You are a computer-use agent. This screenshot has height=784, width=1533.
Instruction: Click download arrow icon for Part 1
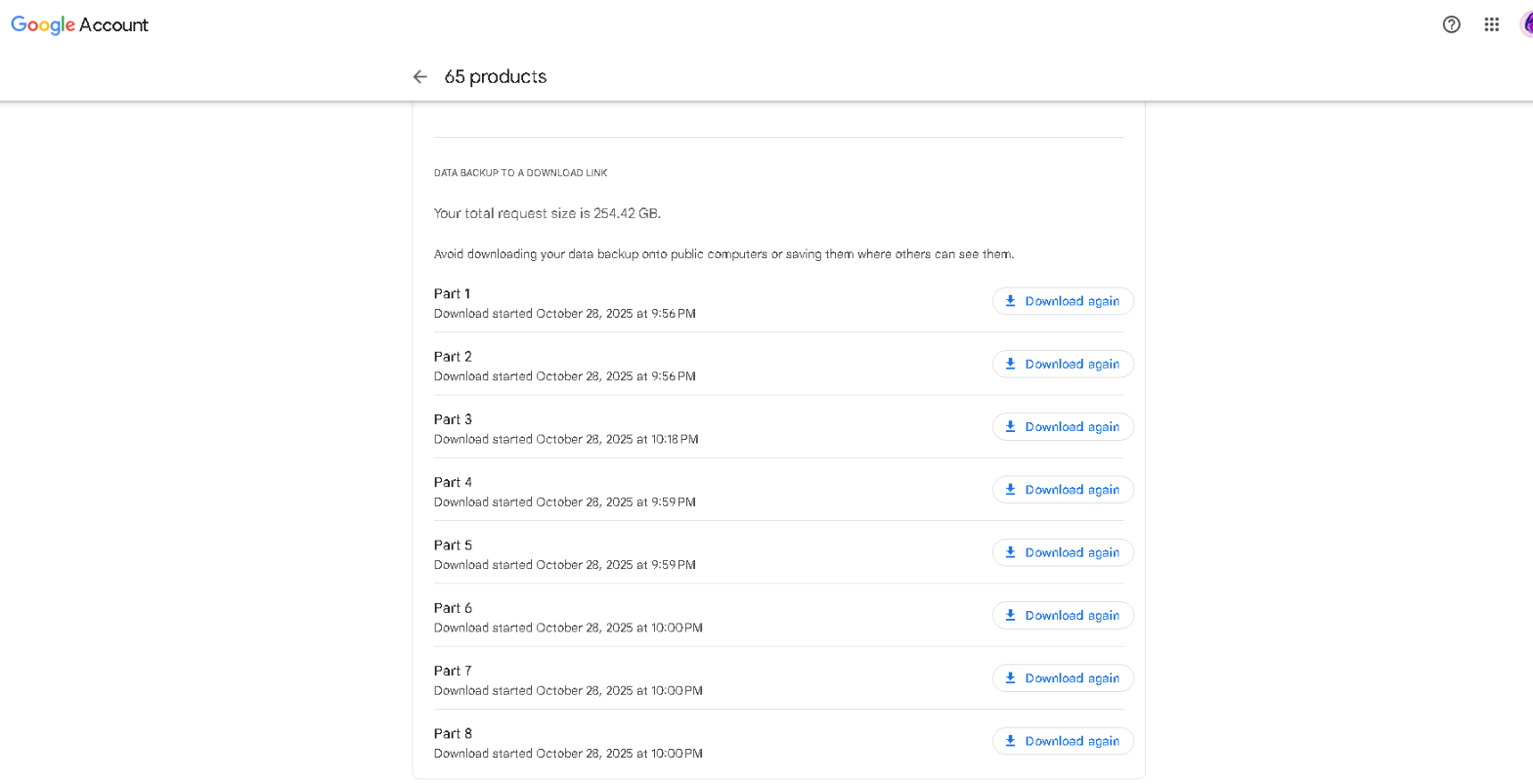click(1010, 301)
